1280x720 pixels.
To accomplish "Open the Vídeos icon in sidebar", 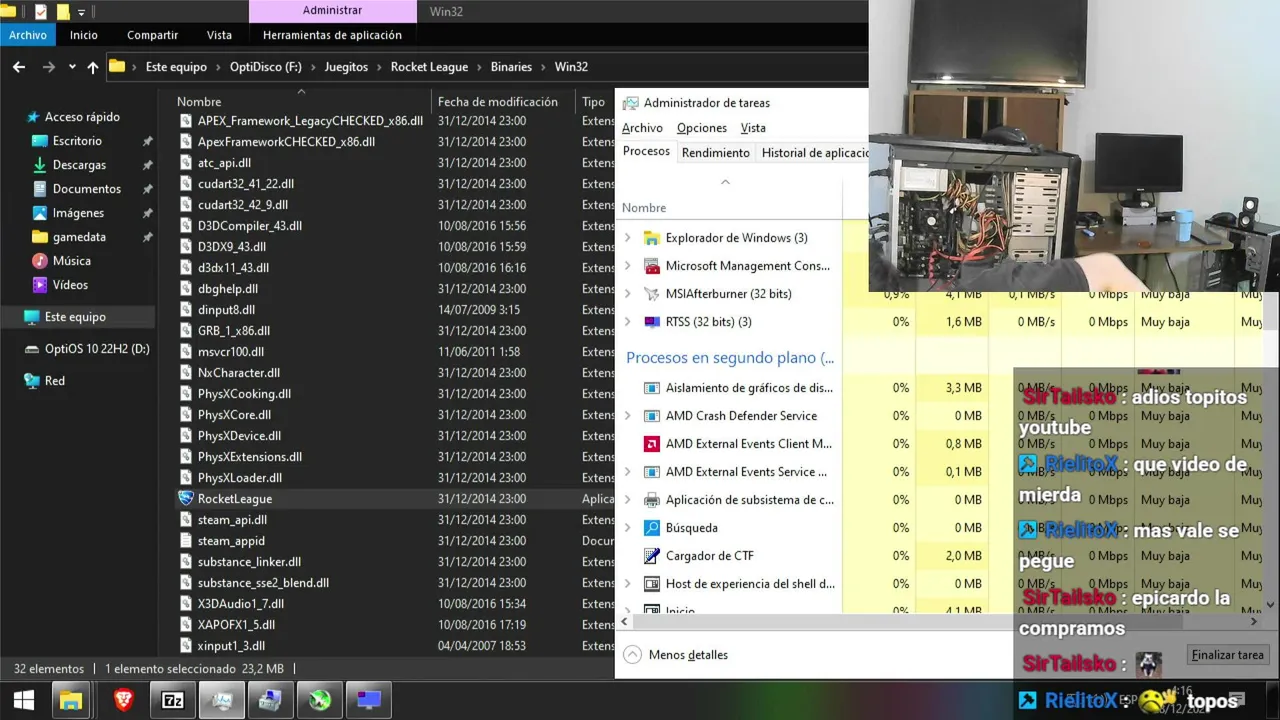I will pos(40,285).
